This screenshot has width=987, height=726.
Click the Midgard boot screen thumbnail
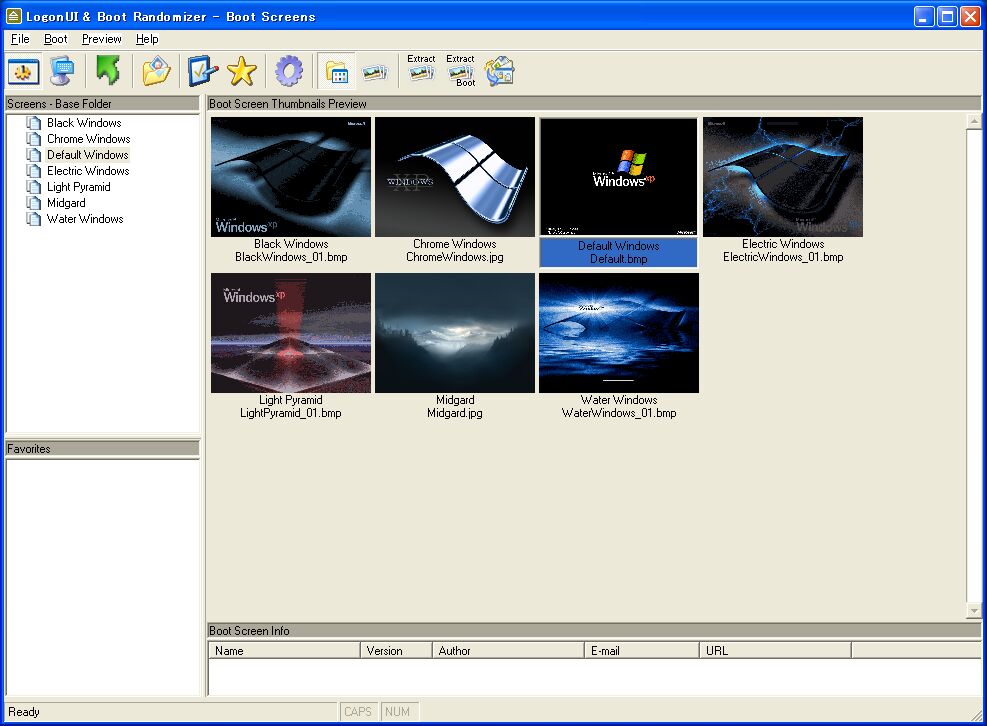(454, 333)
